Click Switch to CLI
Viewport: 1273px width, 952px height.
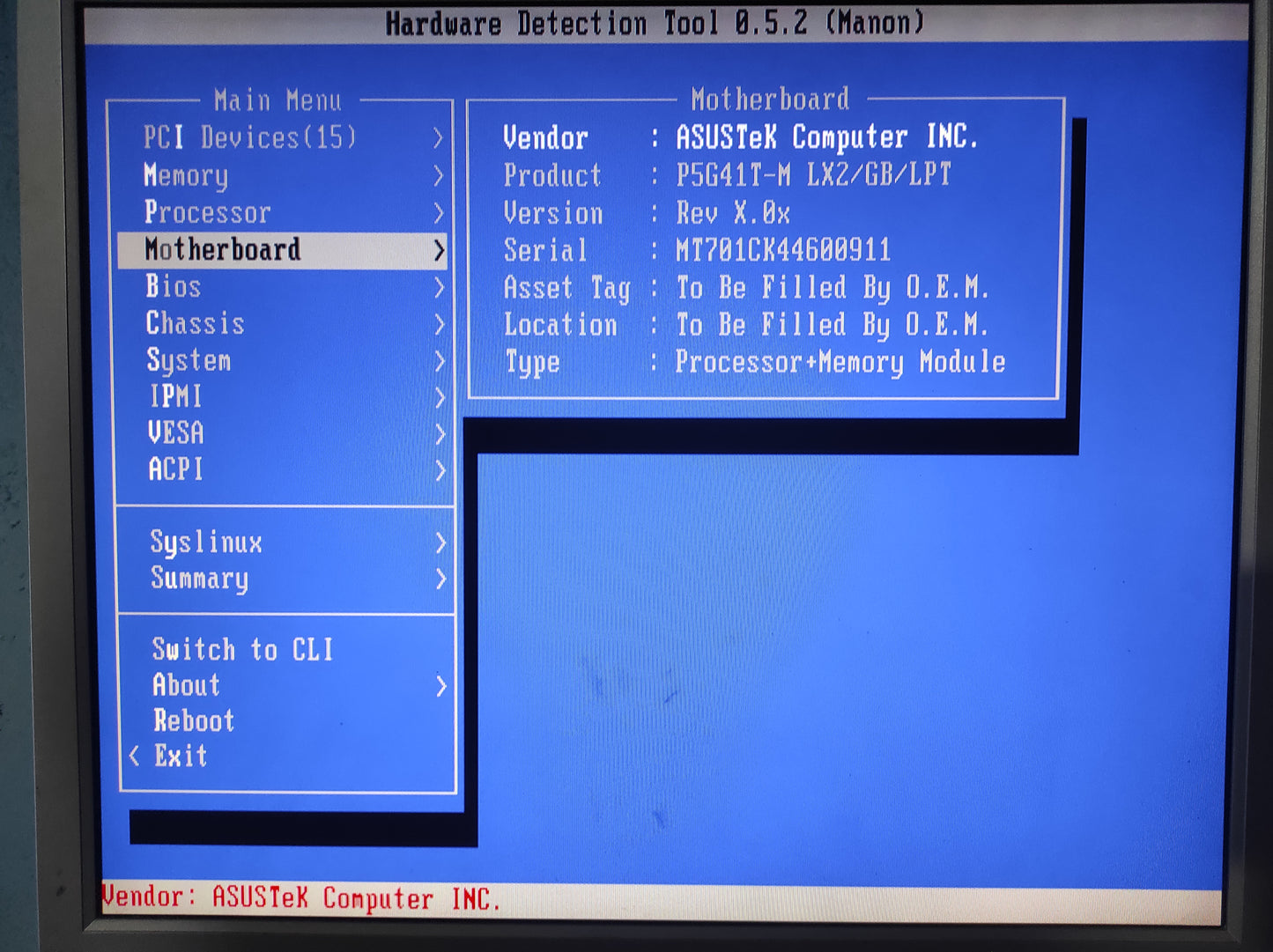242,650
